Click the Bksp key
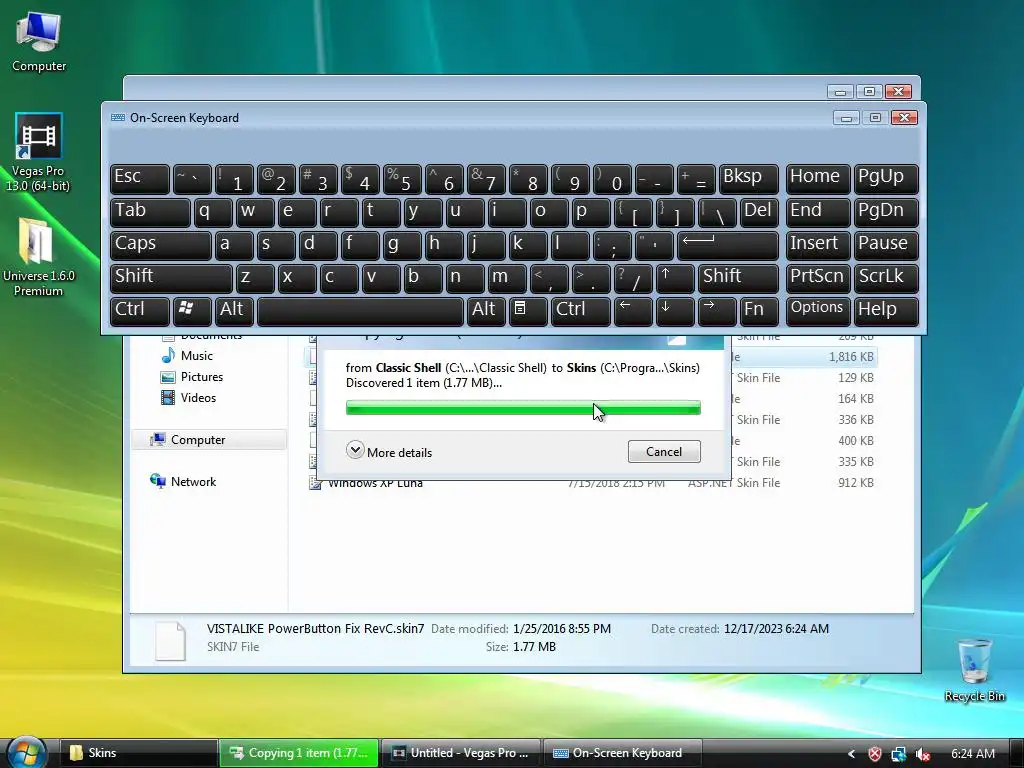Viewport: 1024px width, 768px height. pos(748,179)
